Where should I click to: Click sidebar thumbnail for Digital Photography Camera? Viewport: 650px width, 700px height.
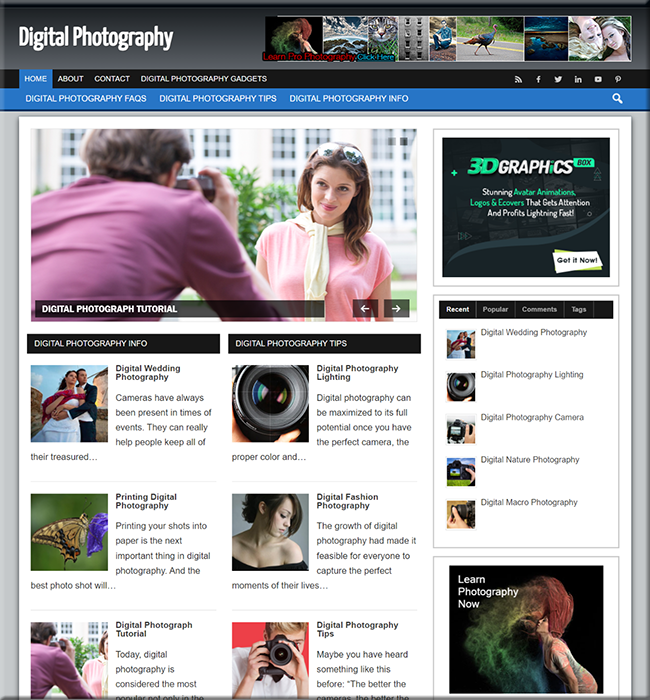coord(461,429)
